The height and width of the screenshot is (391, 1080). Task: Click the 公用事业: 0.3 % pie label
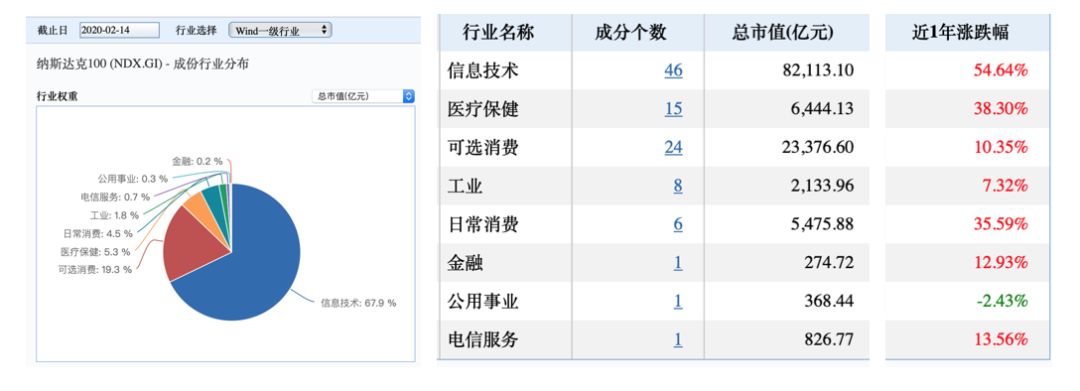(133, 178)
